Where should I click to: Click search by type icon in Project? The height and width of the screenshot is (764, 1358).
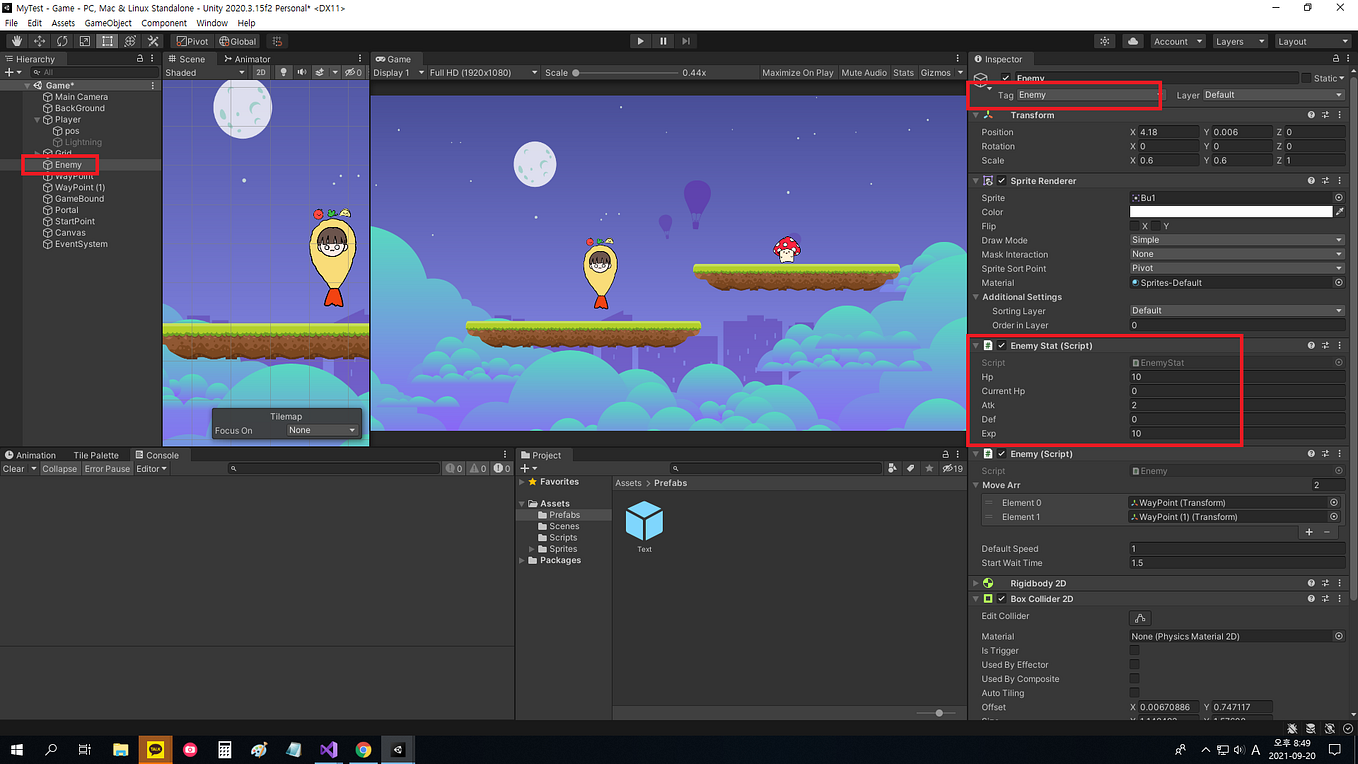pyautogui.click(x=891, y=468)
